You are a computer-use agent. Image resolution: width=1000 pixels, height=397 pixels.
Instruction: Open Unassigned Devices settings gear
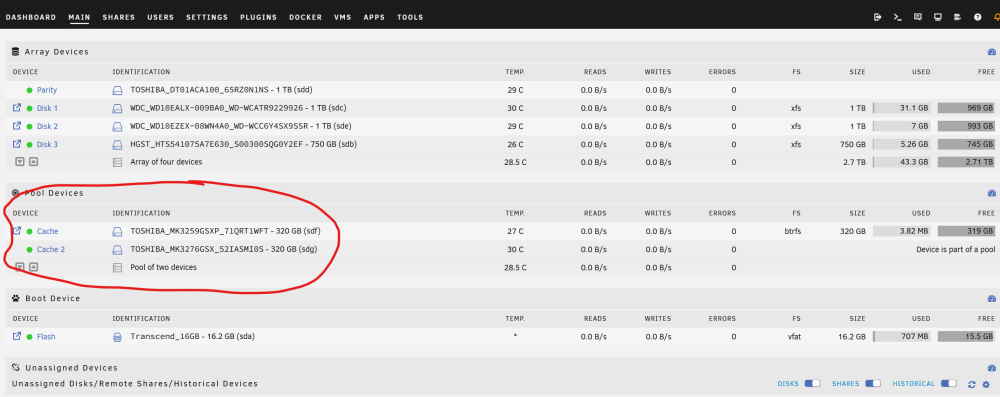pos(986,384)
